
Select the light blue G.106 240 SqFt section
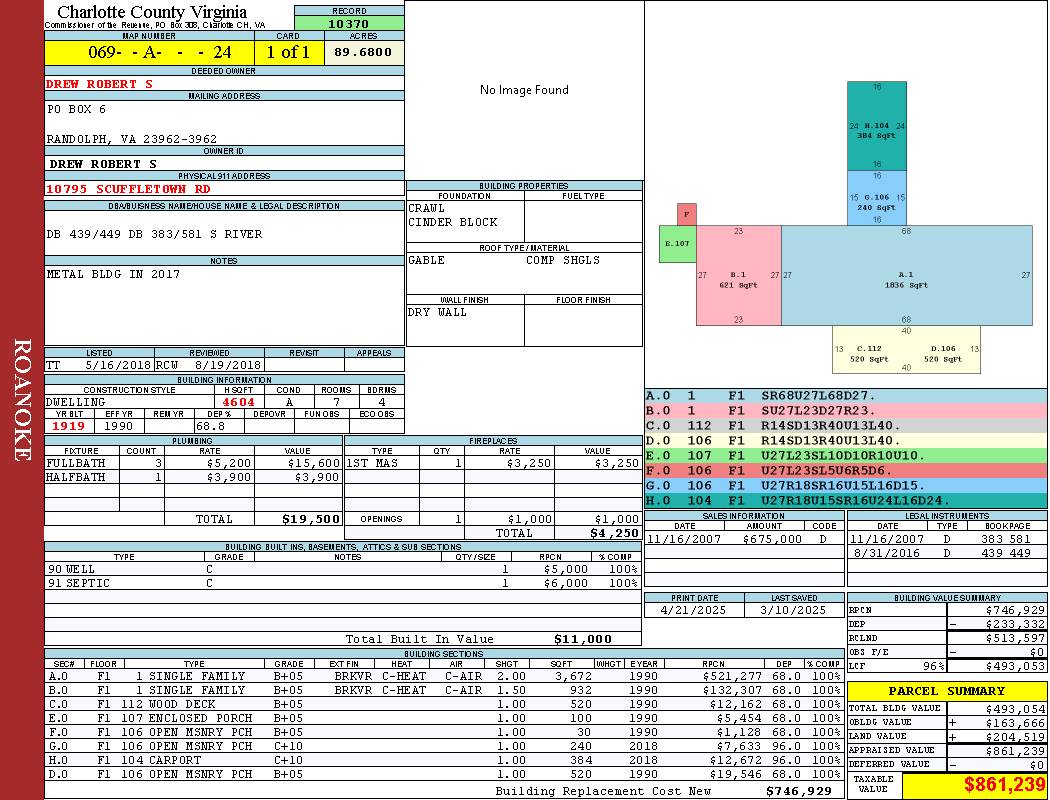coord(877,198)
